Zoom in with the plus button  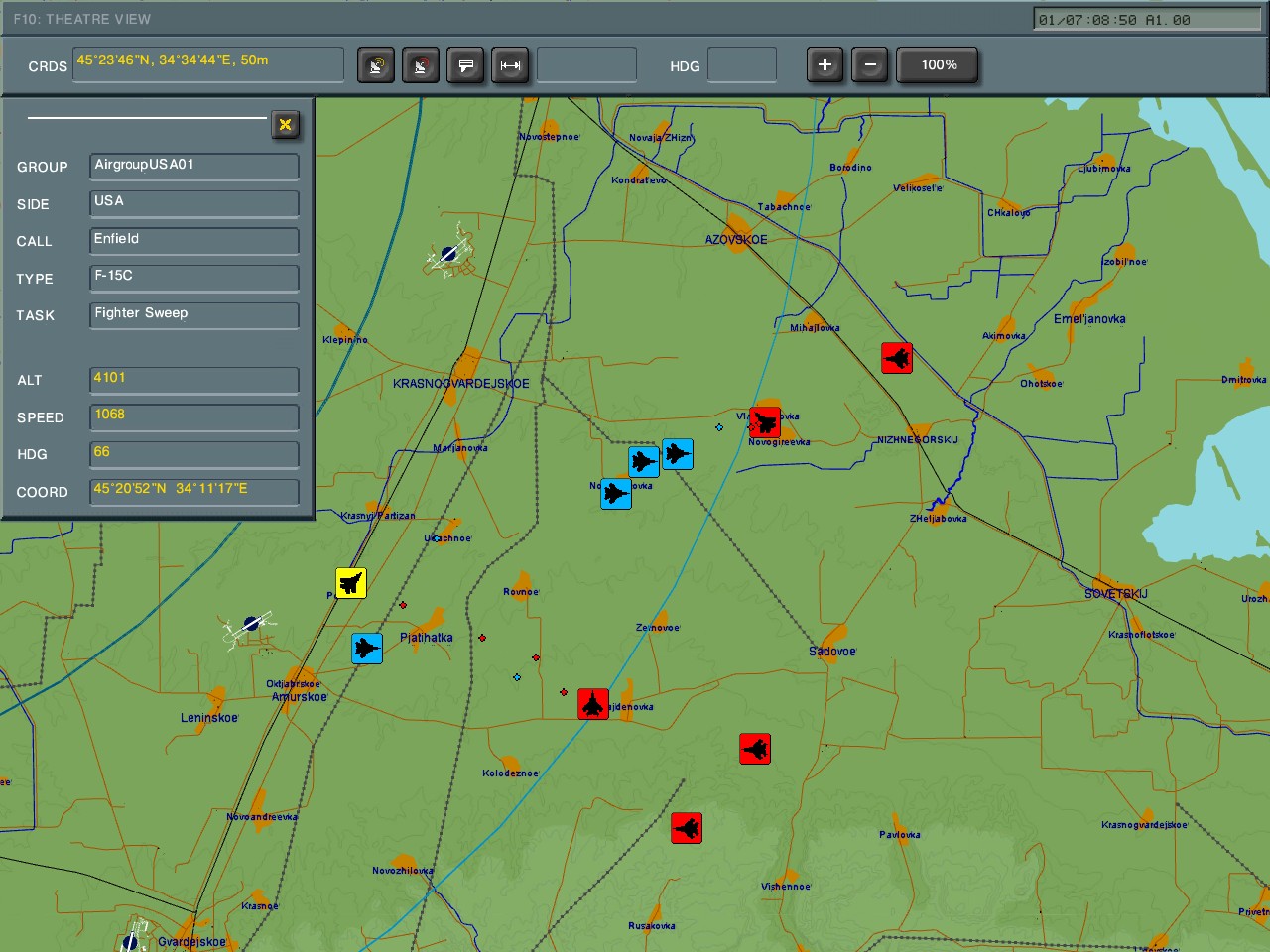[825, 65]
